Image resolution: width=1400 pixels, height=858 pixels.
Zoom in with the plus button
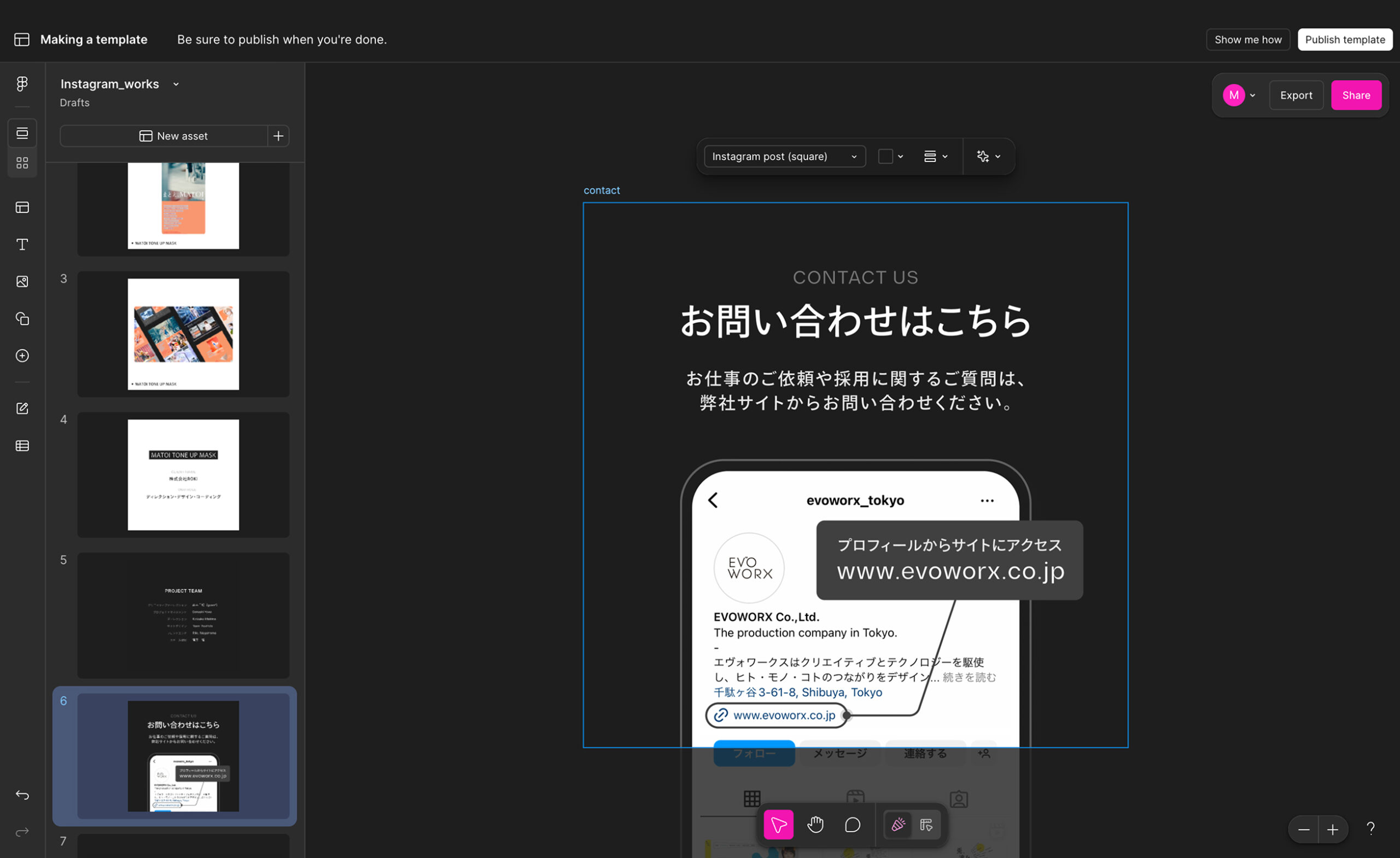pos(1332,830)
